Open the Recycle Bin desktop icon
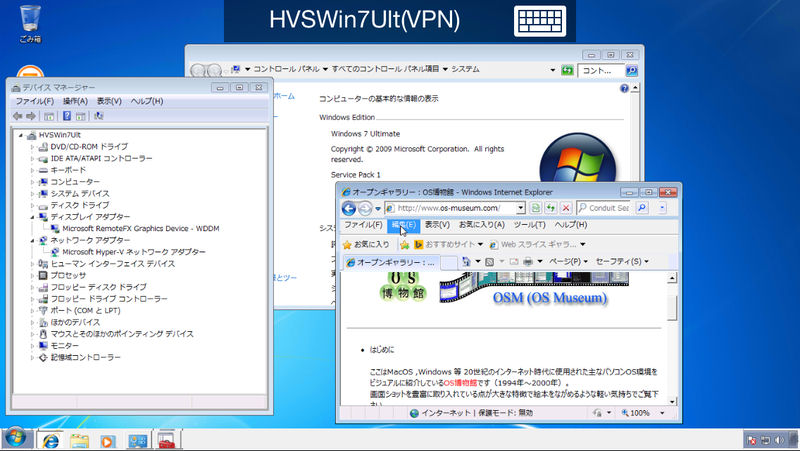 coord(30,23)
